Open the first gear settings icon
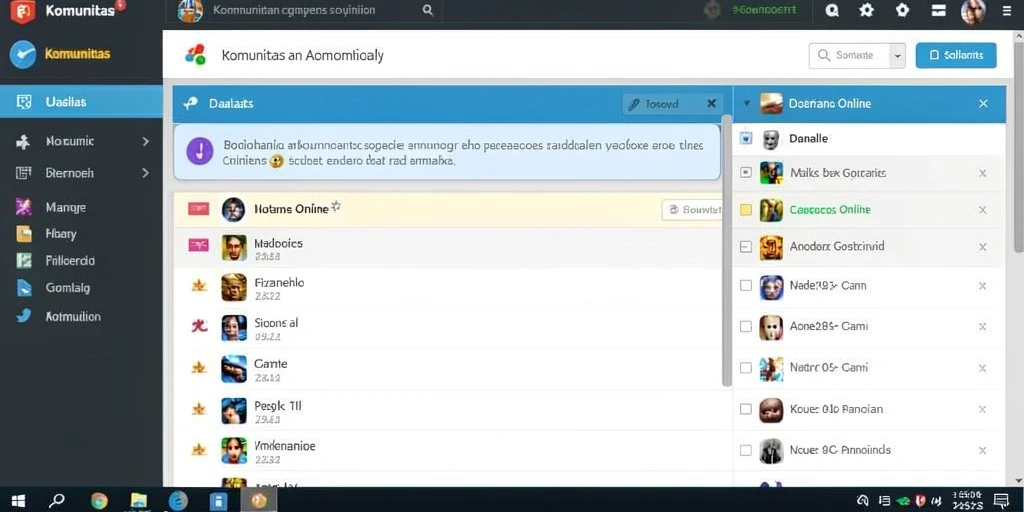The image size is (1024, 512). [867, 10]
